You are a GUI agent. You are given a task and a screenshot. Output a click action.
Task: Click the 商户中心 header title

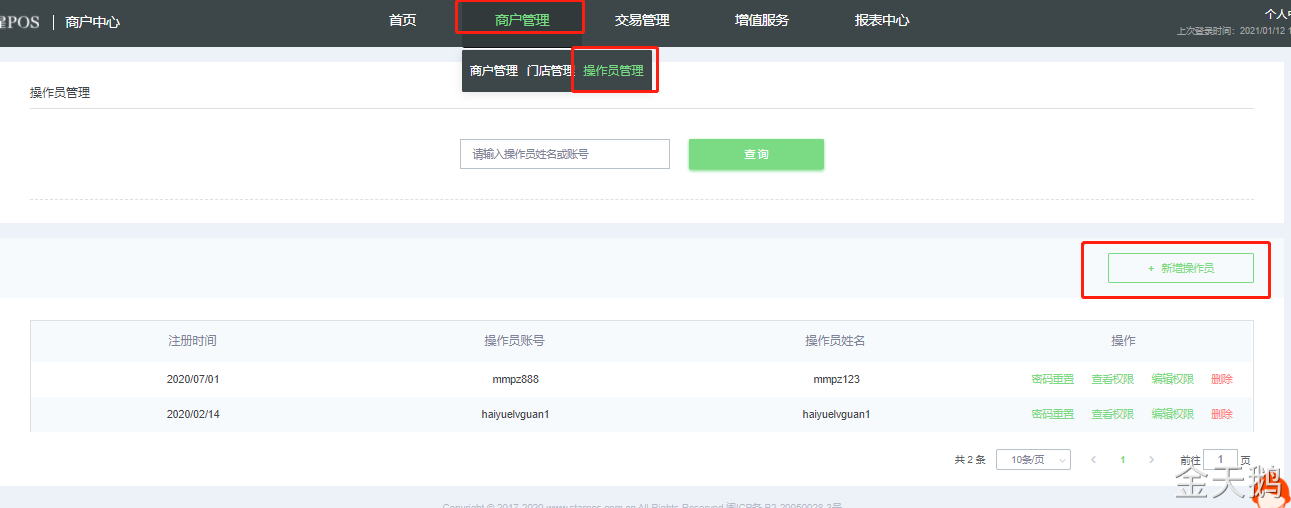pyautogui.click(x=92, y=22)
